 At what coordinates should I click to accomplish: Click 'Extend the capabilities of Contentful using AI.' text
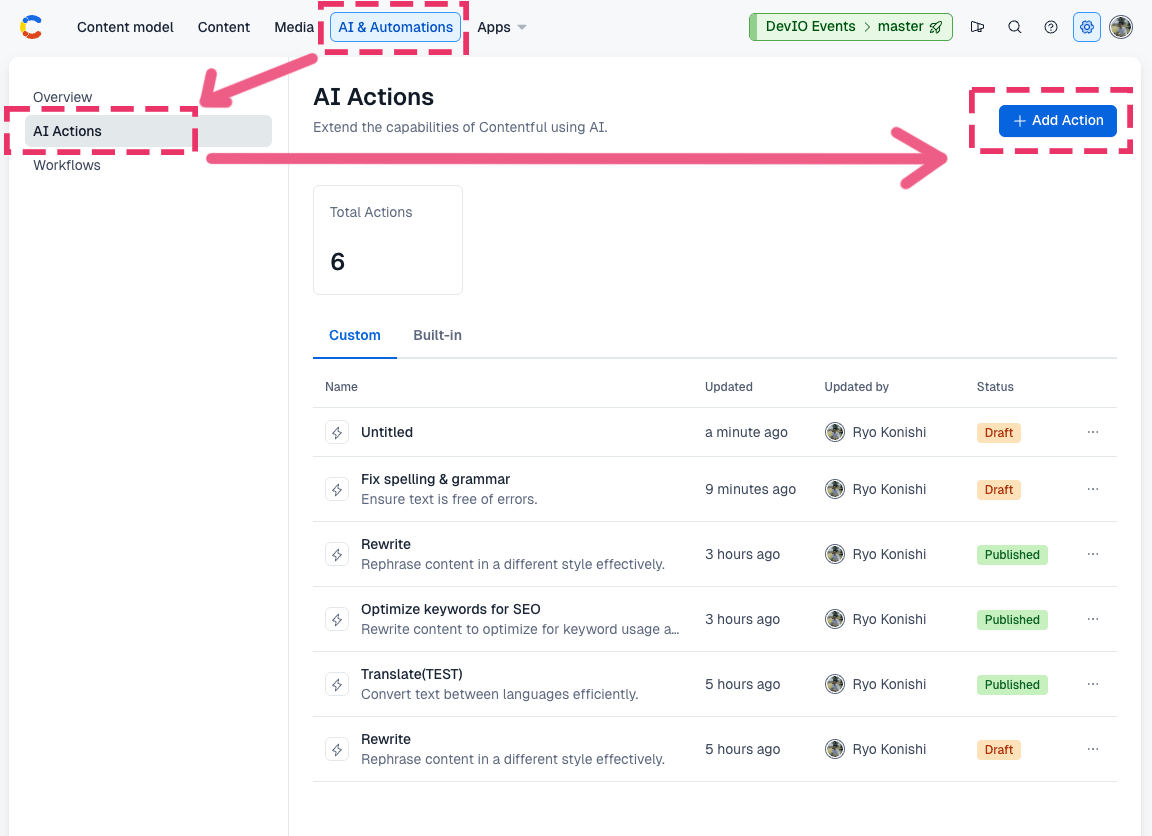click(x=460, y=127)
